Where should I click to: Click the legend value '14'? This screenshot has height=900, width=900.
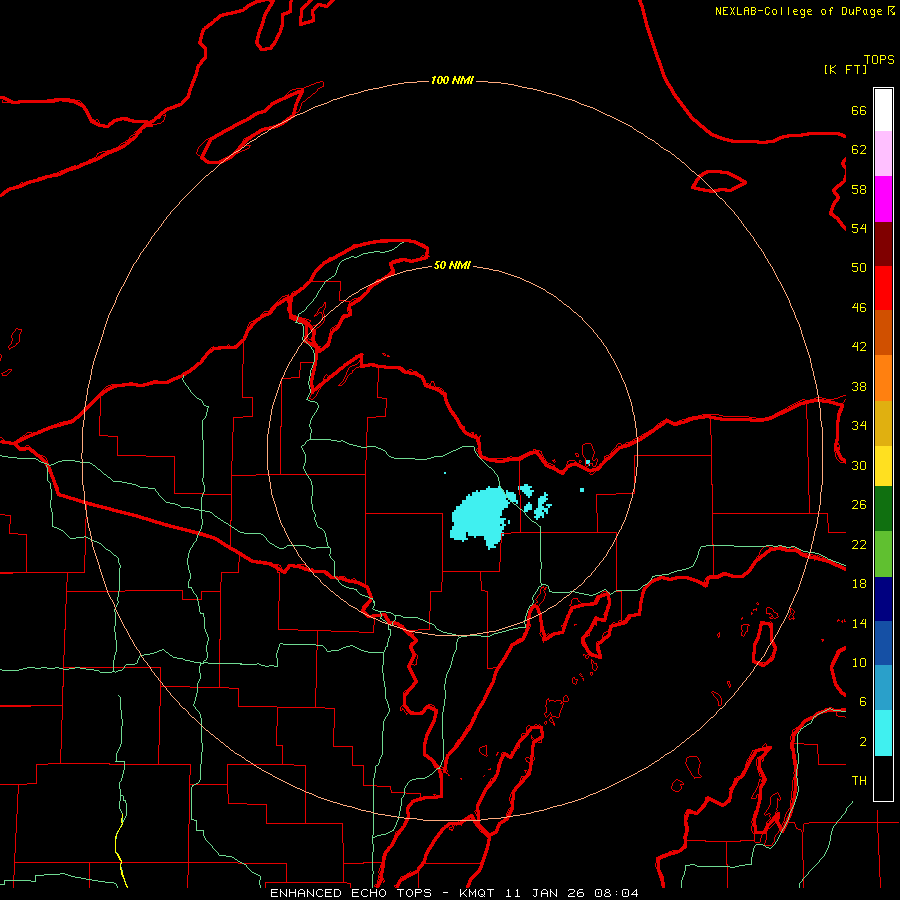pyautogui.click(x=859, y=623)
